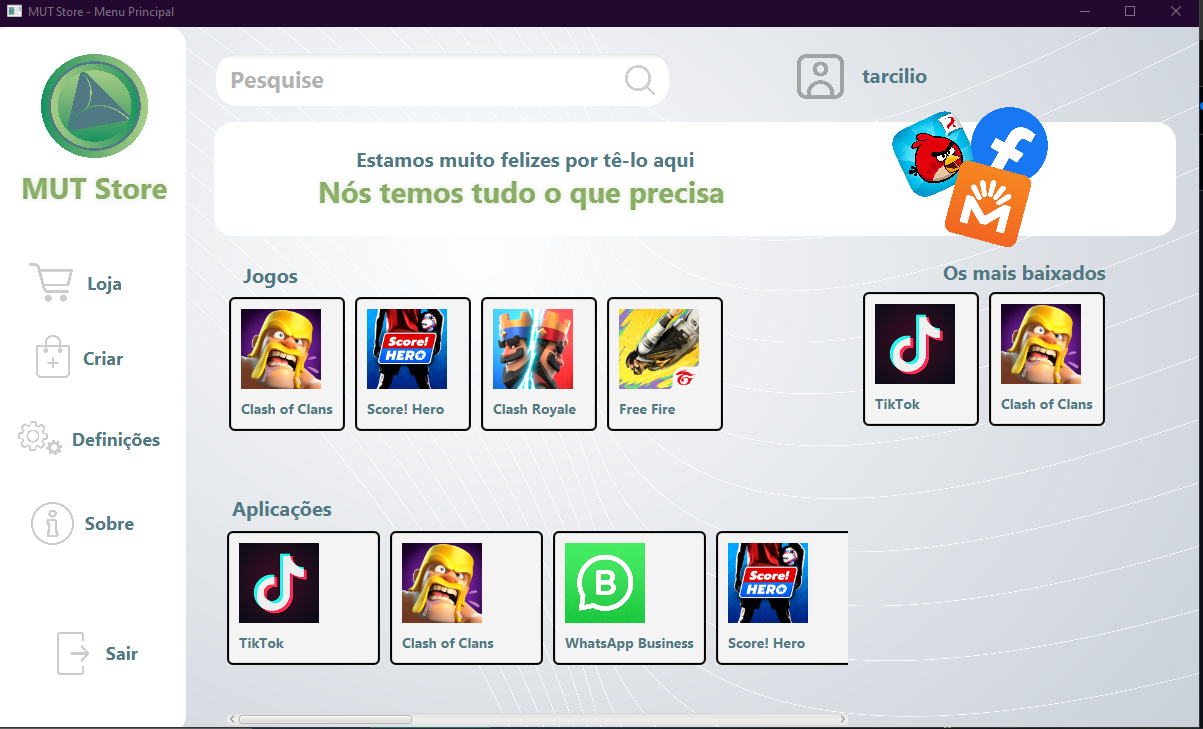1203x729 pixels.
Task: Click the Os mais baixados heading
Action: pos(1024,273)
